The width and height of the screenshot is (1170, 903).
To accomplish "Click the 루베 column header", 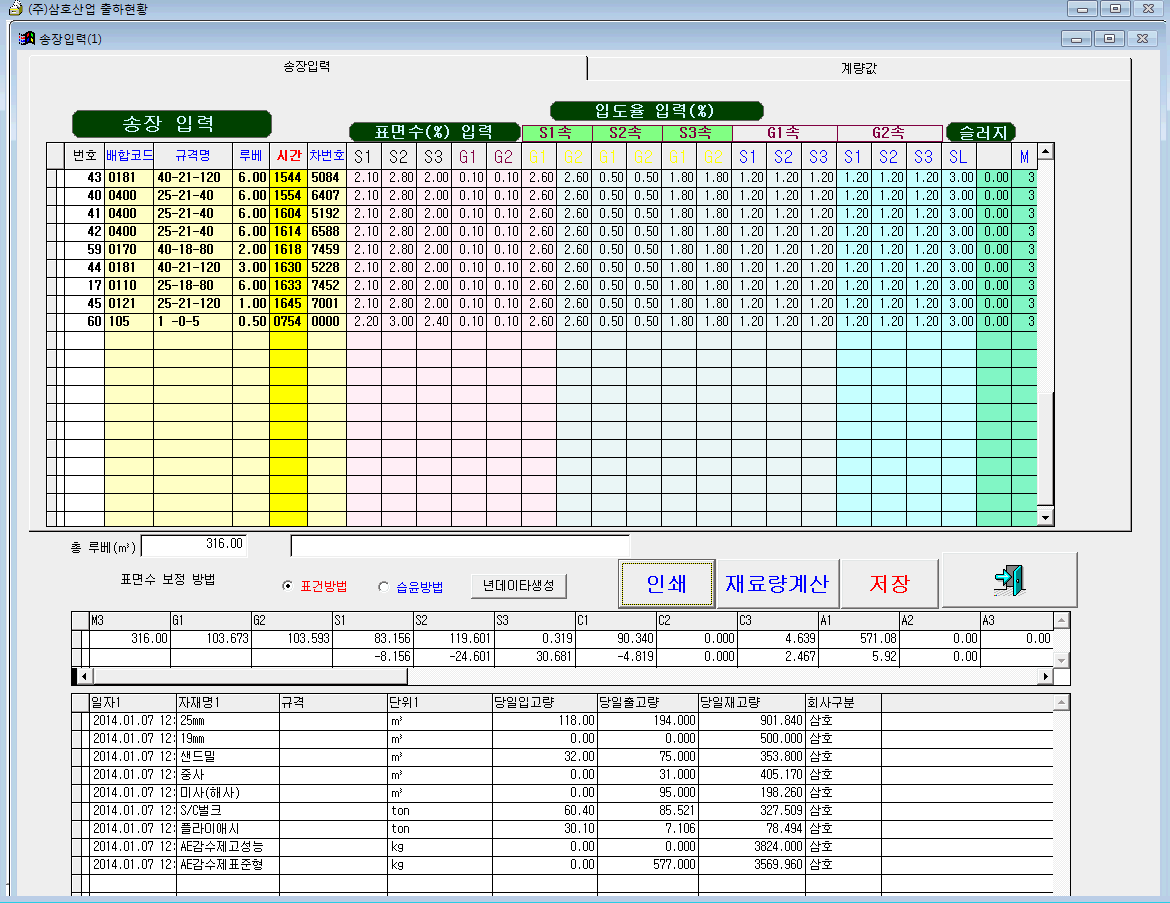I will click(x=251, y=155).
